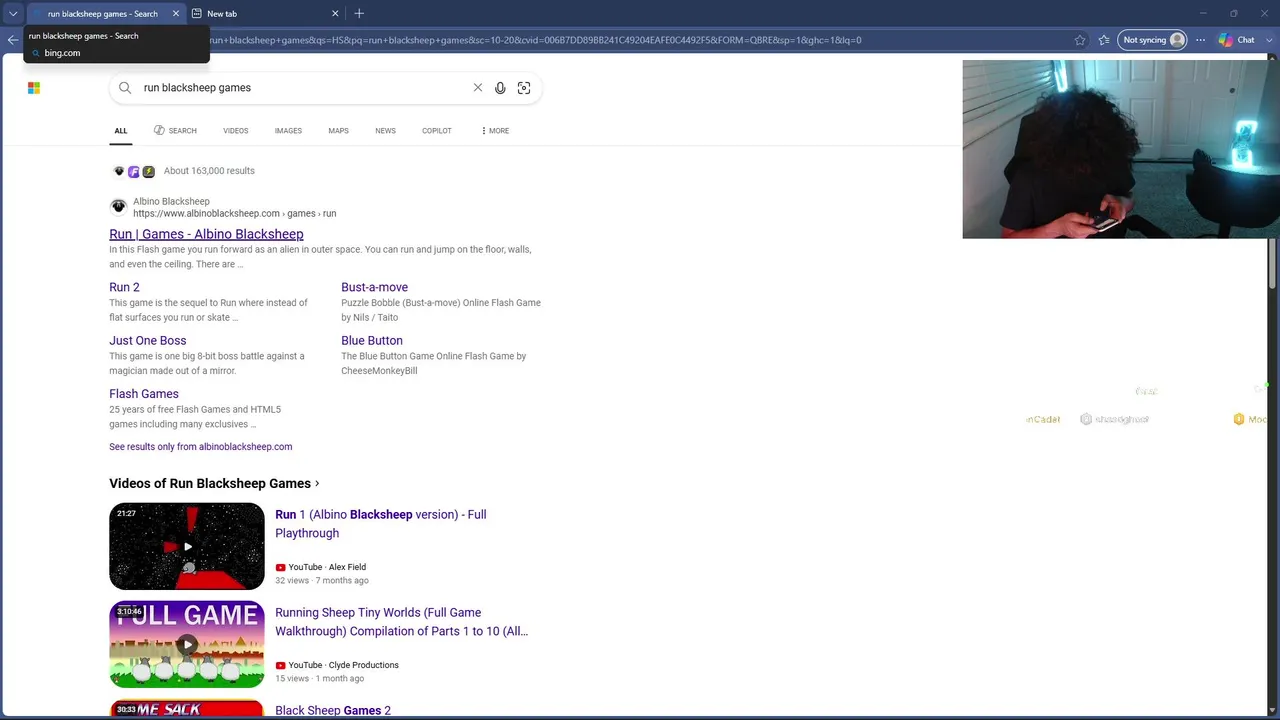Open the 'Run | Games - Albino Blacksheep' result
The image size is (1280, 720).
[206, 234]
